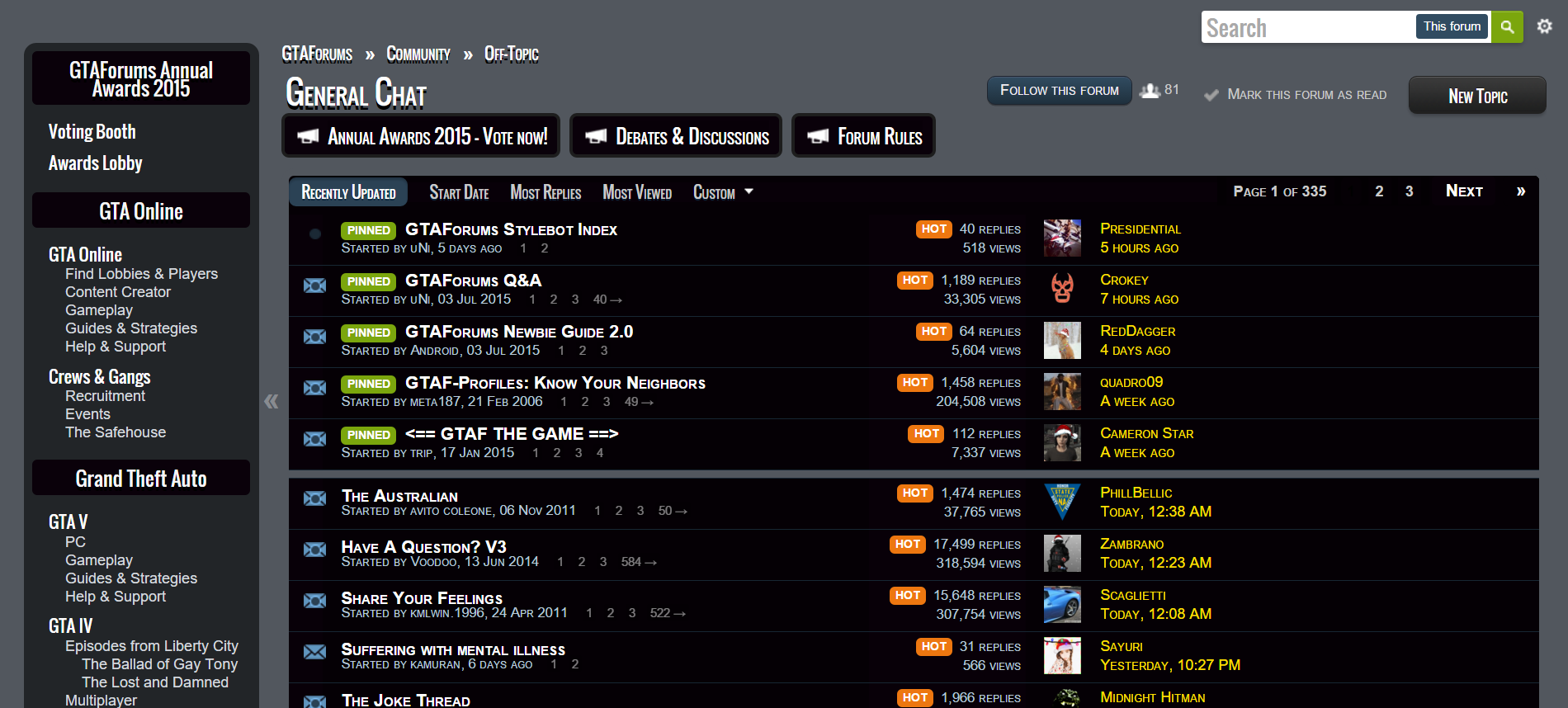Open the Custom sort dropdown

click(723, 192)
